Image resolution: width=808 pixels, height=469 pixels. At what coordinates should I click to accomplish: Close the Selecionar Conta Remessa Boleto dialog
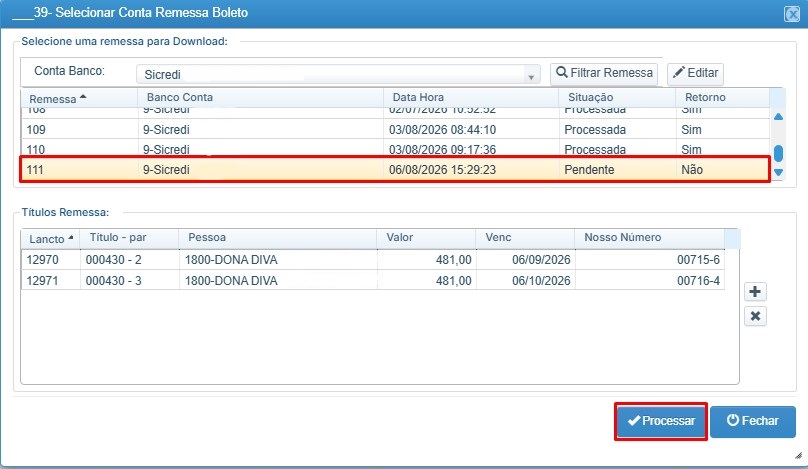[x=792, y=13]
